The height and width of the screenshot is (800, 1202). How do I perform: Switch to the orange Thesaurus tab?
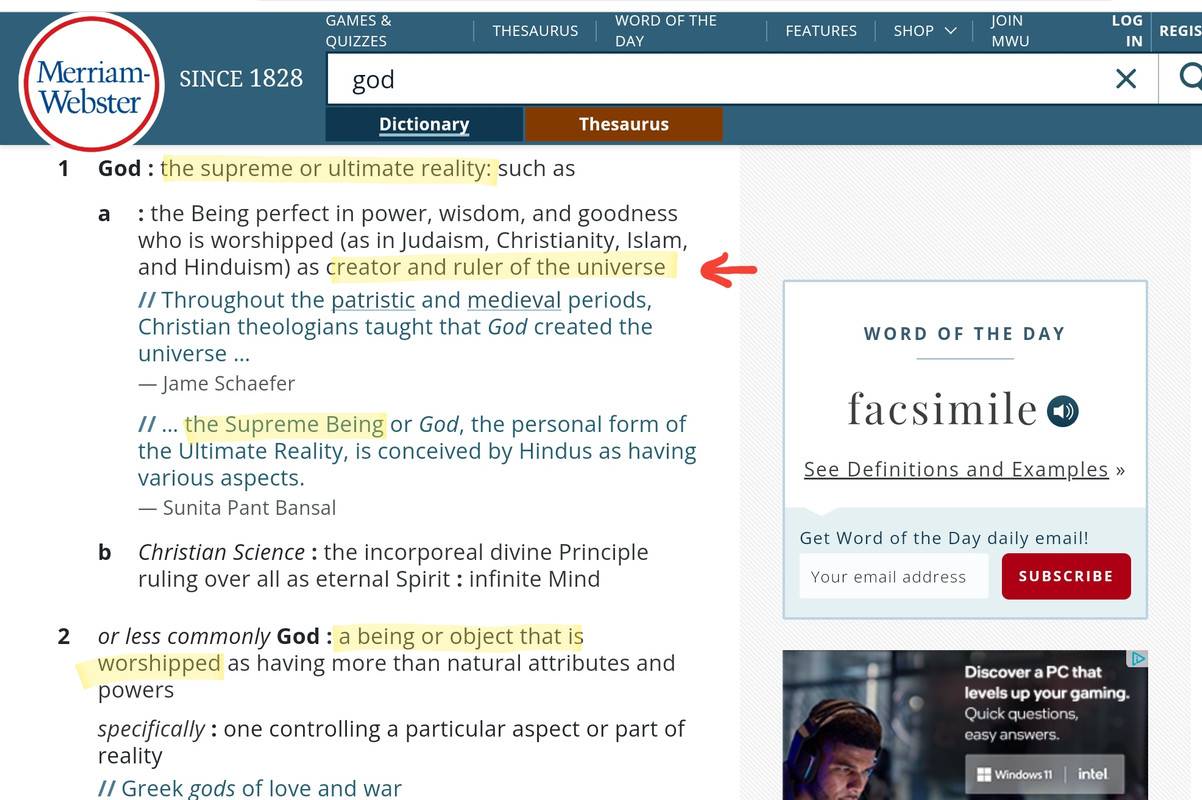tap(624, 124)
